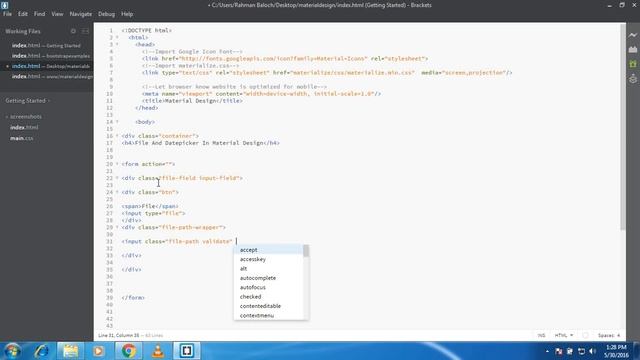640x360 pixels.
Task: Collapse the html tag fold at line 2
Action: pyautogui.click(x=117, y=38)
